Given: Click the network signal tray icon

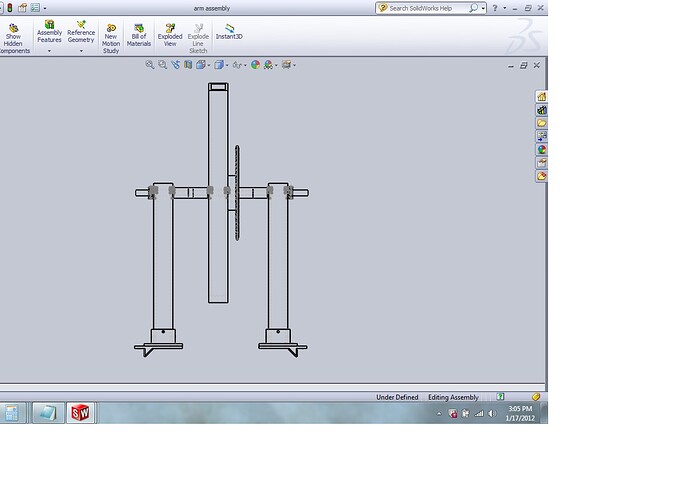Looking at the screenshot, I should (479, 413).
